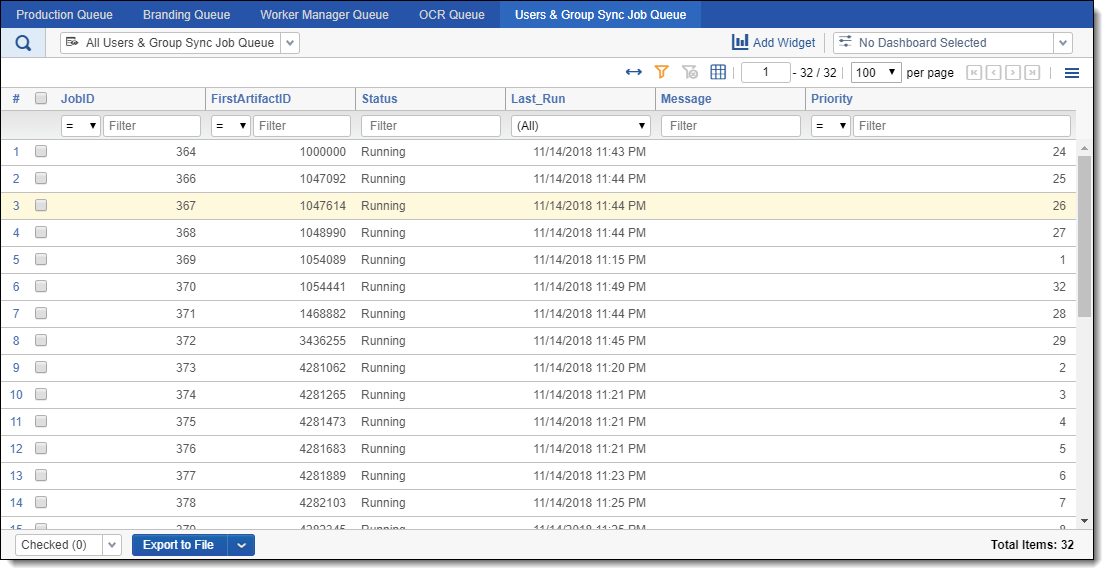
Task: Check the select-all checkbox in header
Action: coord(41,99)
